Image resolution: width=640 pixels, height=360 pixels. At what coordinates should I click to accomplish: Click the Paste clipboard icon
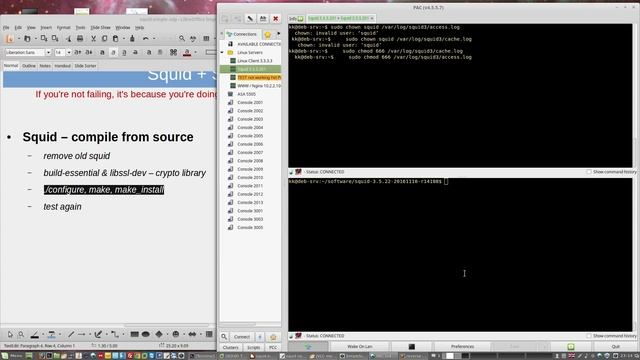[x=115, y=38]
